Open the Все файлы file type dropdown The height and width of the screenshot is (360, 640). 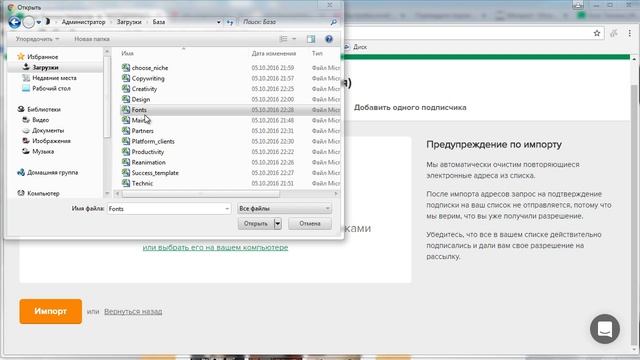pyautogui.click(x=284, y=209)
